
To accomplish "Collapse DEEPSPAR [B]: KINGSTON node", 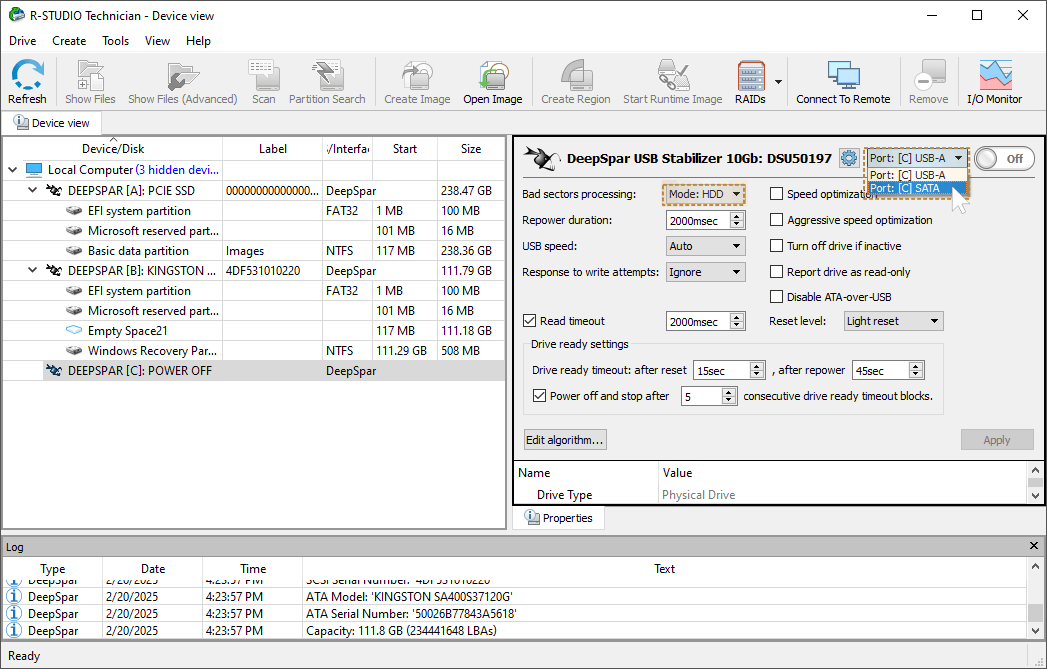I will [33, 270].
